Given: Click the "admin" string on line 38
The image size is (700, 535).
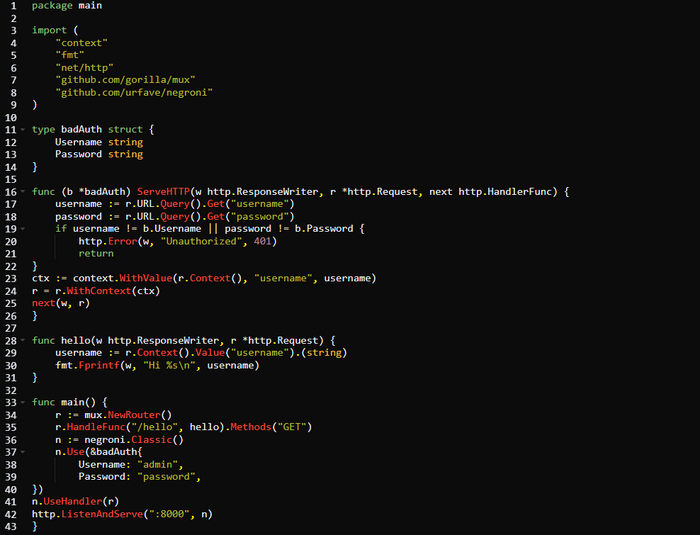Looking at the screenshot, I should pos(158,465).
